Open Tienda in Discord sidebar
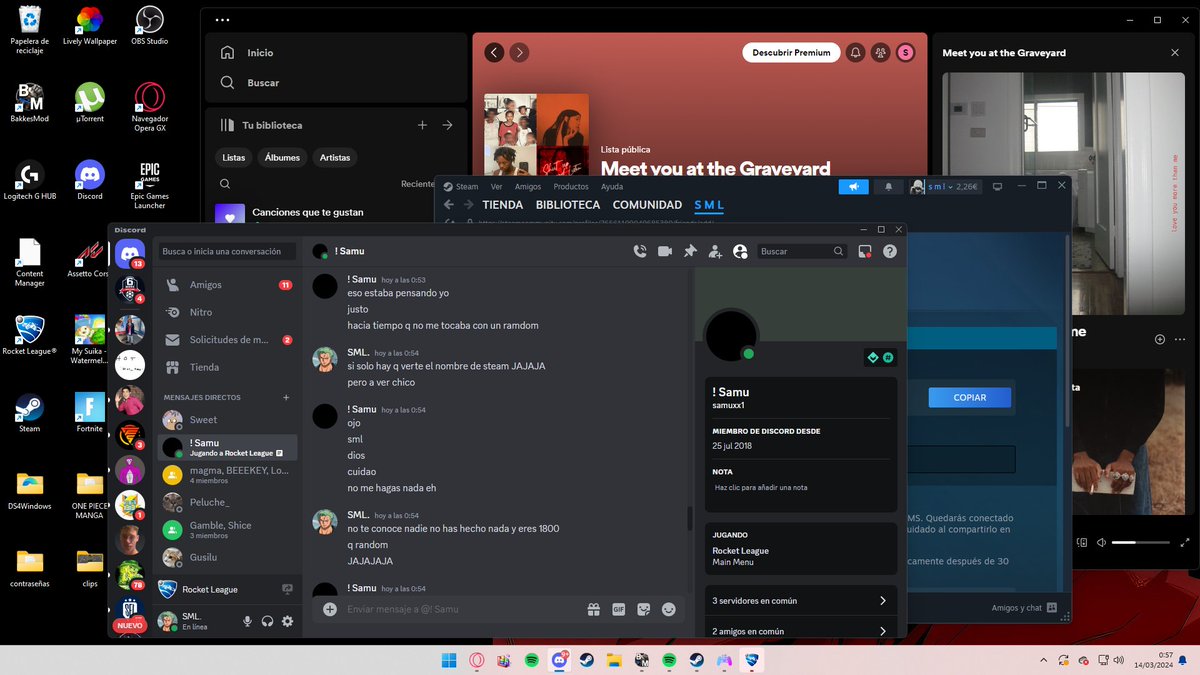 228,367
